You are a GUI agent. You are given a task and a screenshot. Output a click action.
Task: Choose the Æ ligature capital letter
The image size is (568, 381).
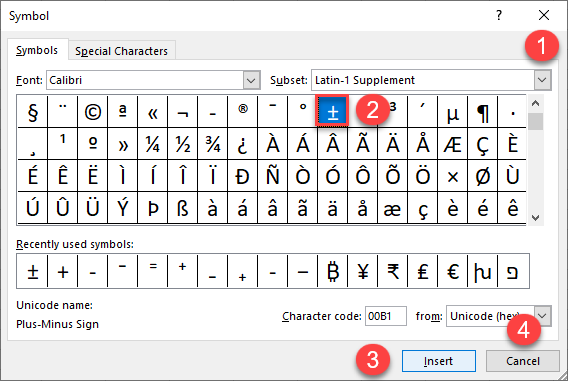pyautogui.click(x=453, y=144)
